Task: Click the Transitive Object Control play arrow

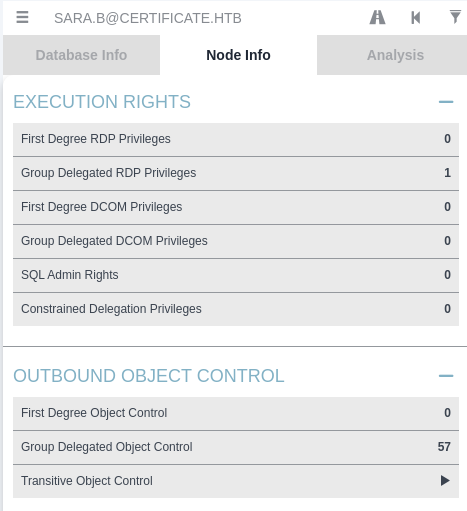Action: [445, 481]
